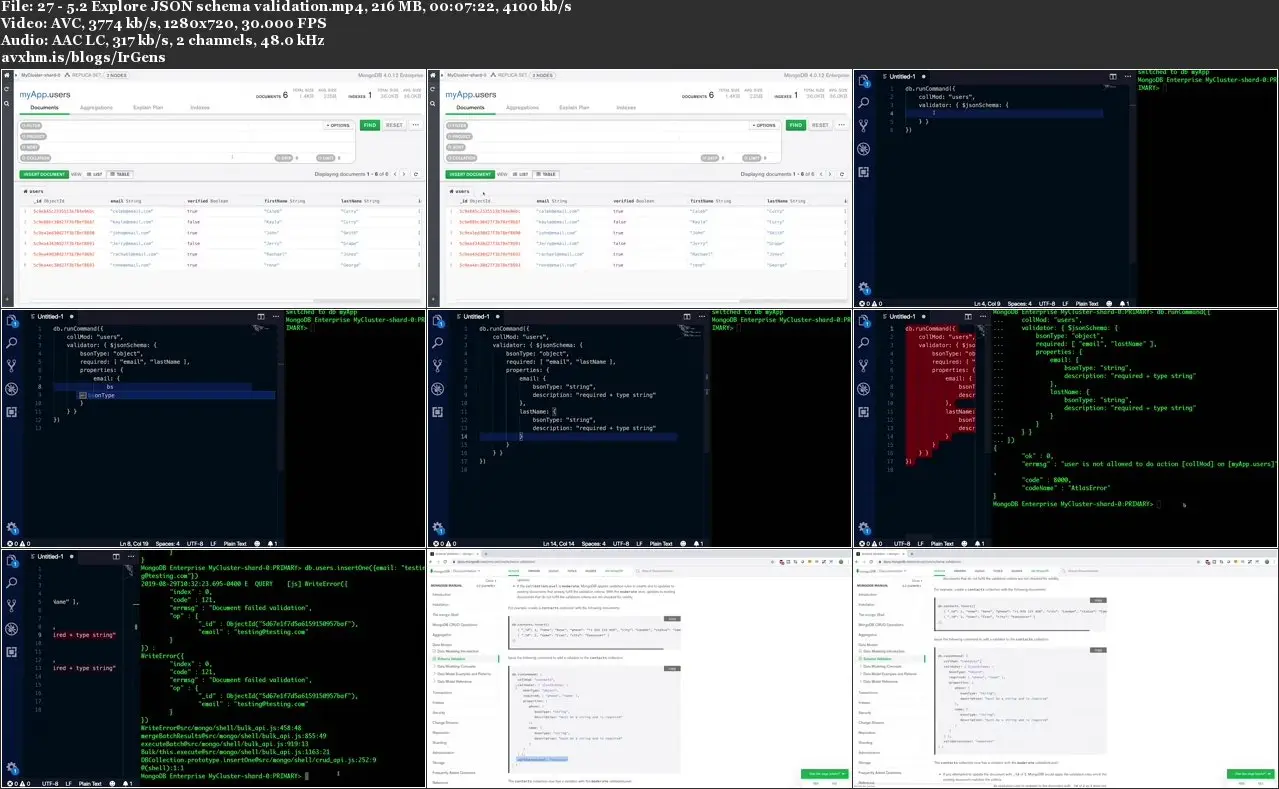
Task: Switch to LIST view in the top-middle Compass thumbnail
Action: [x=520, y=174]
